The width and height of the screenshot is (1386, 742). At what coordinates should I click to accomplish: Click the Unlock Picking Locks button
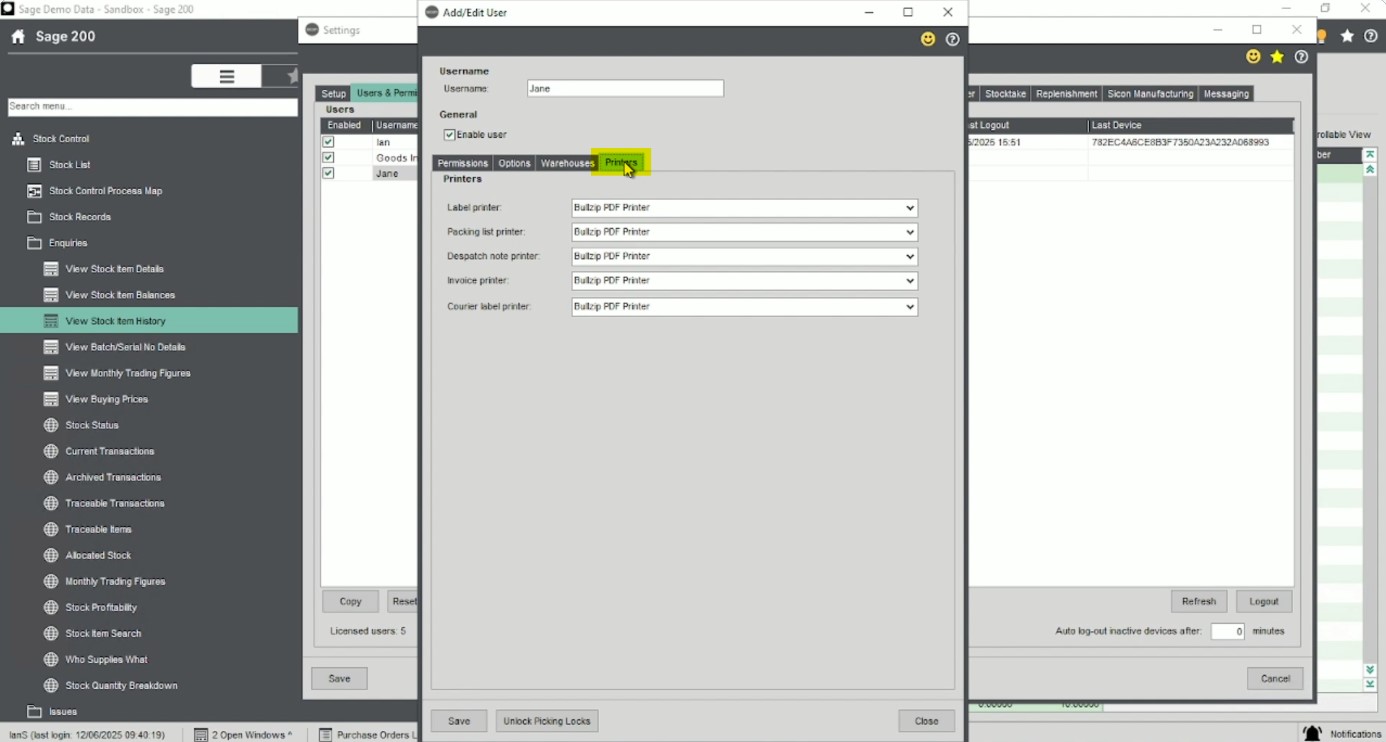[546, 721]
